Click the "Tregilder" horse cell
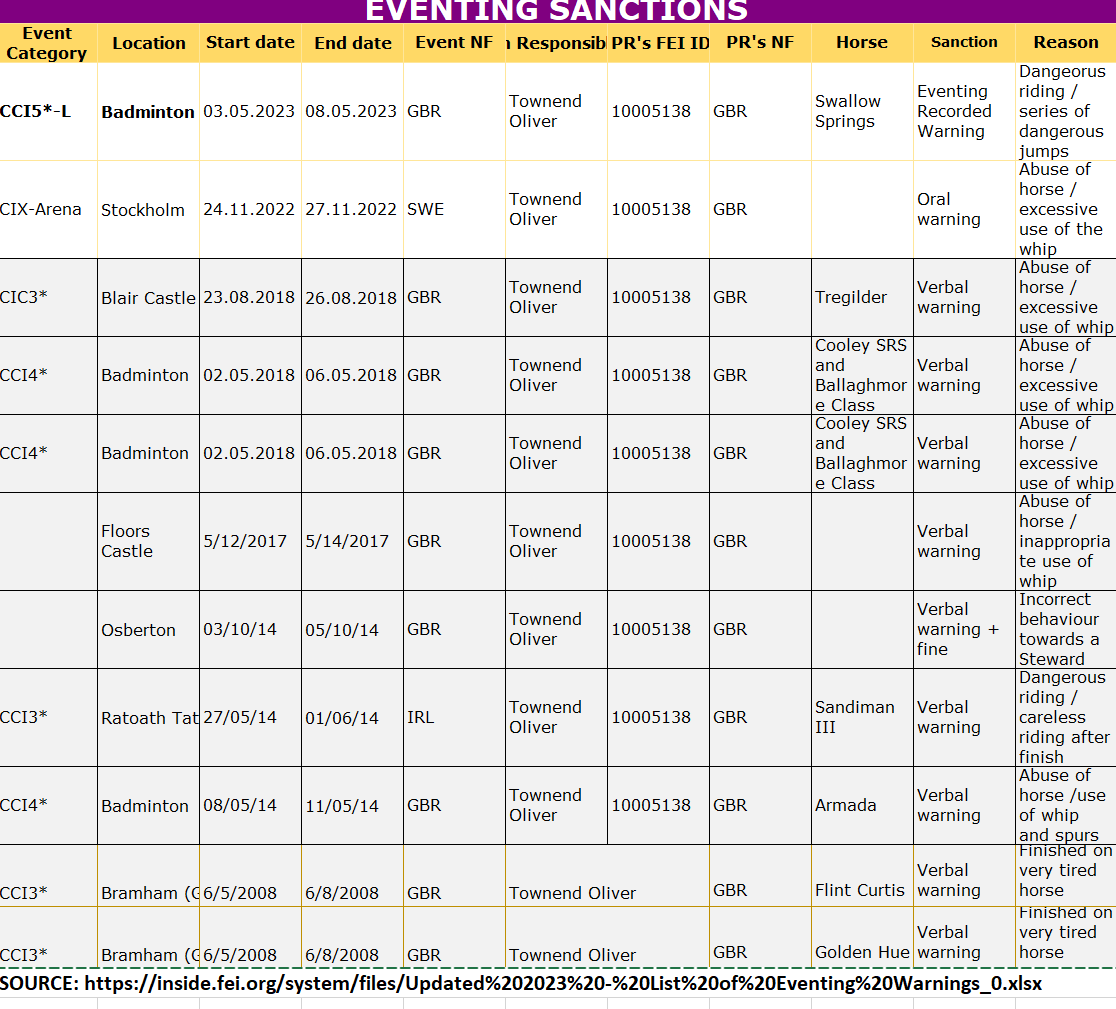Screen dimensions: 1116x1009 coord(862,297)
